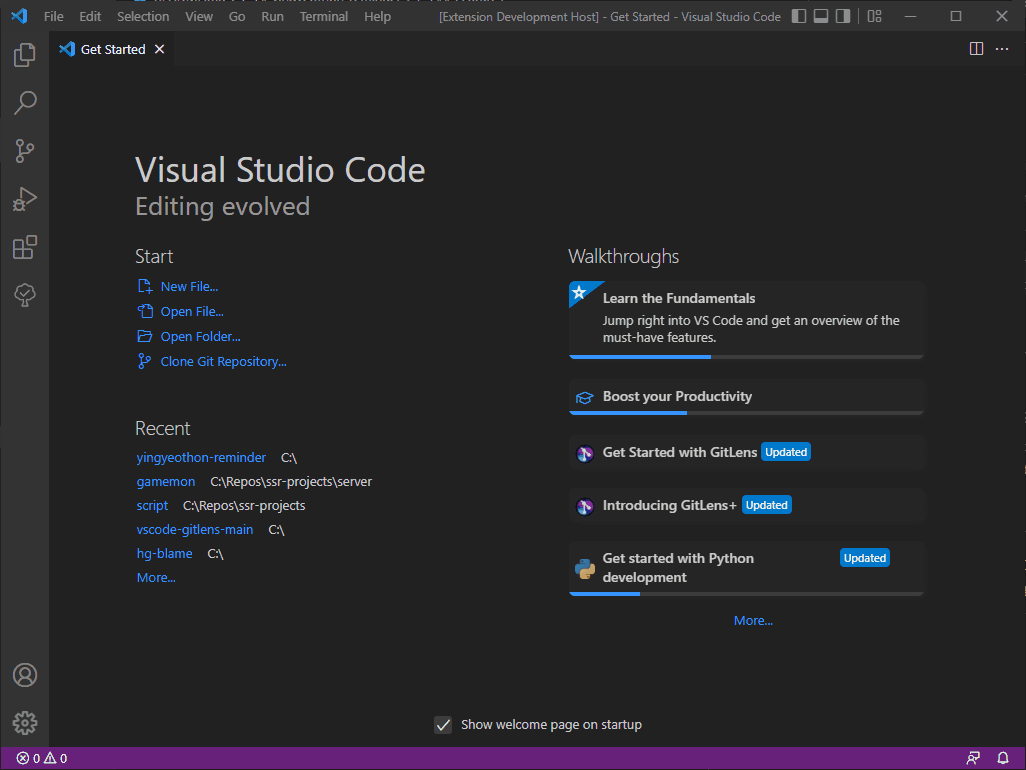Click the Open File... link

tap(192, 311)
